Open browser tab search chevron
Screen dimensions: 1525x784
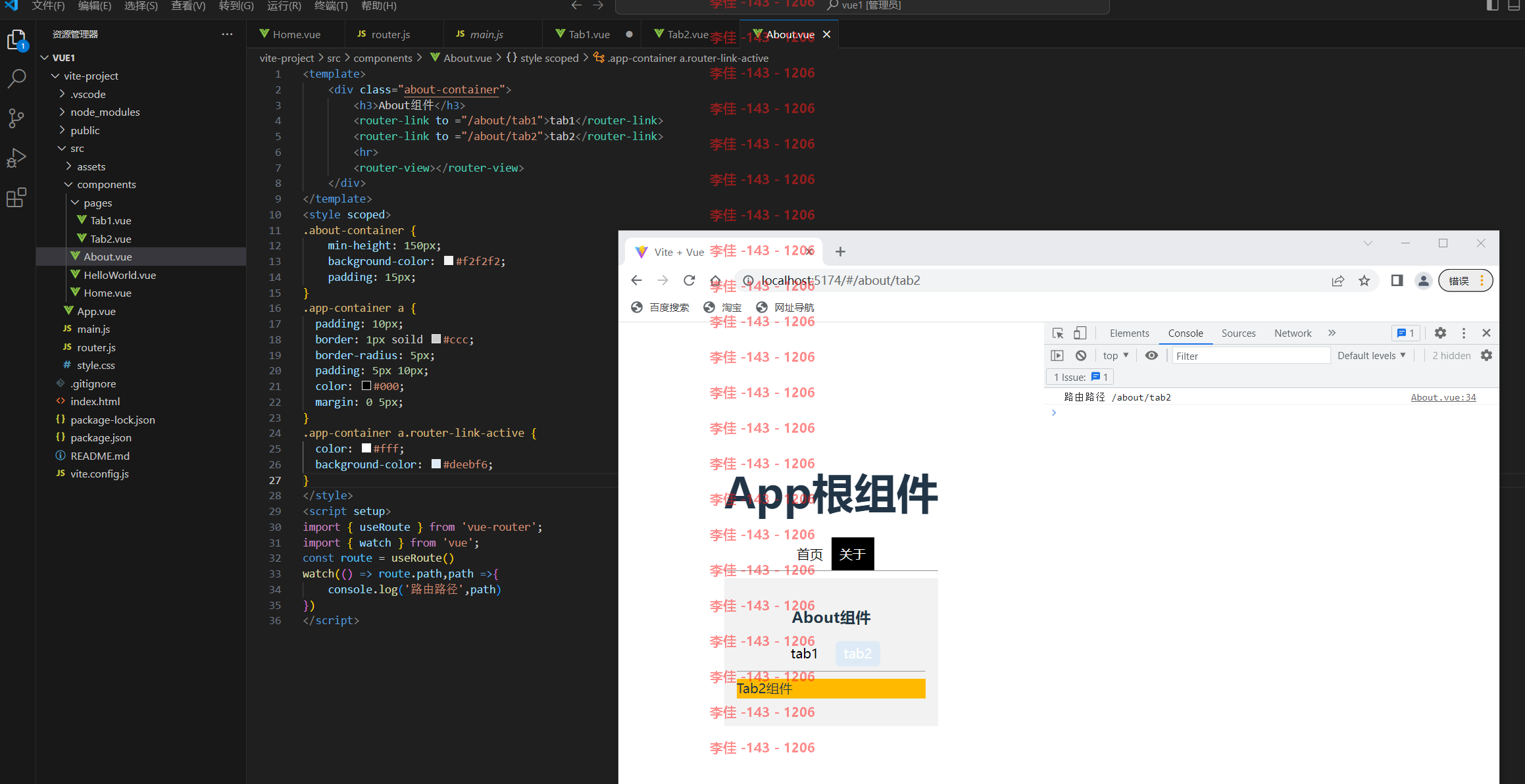click(1368, 243)
